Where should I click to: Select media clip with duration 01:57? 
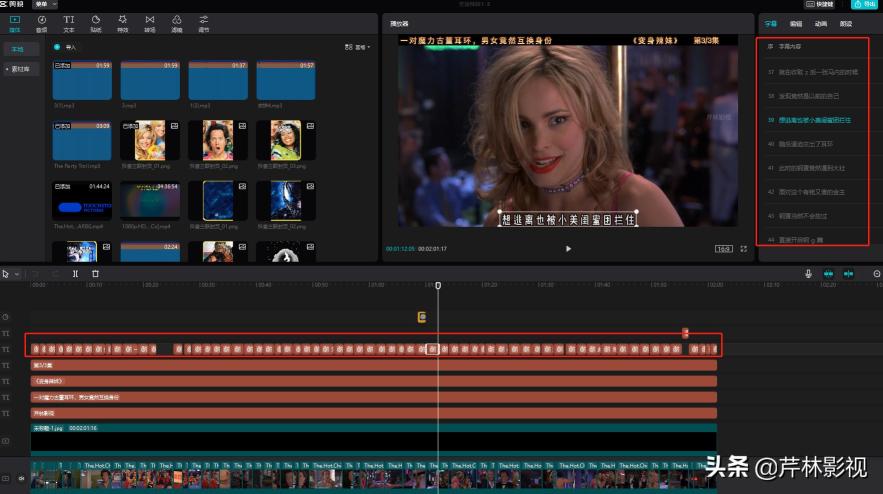(x=286, y=81)
